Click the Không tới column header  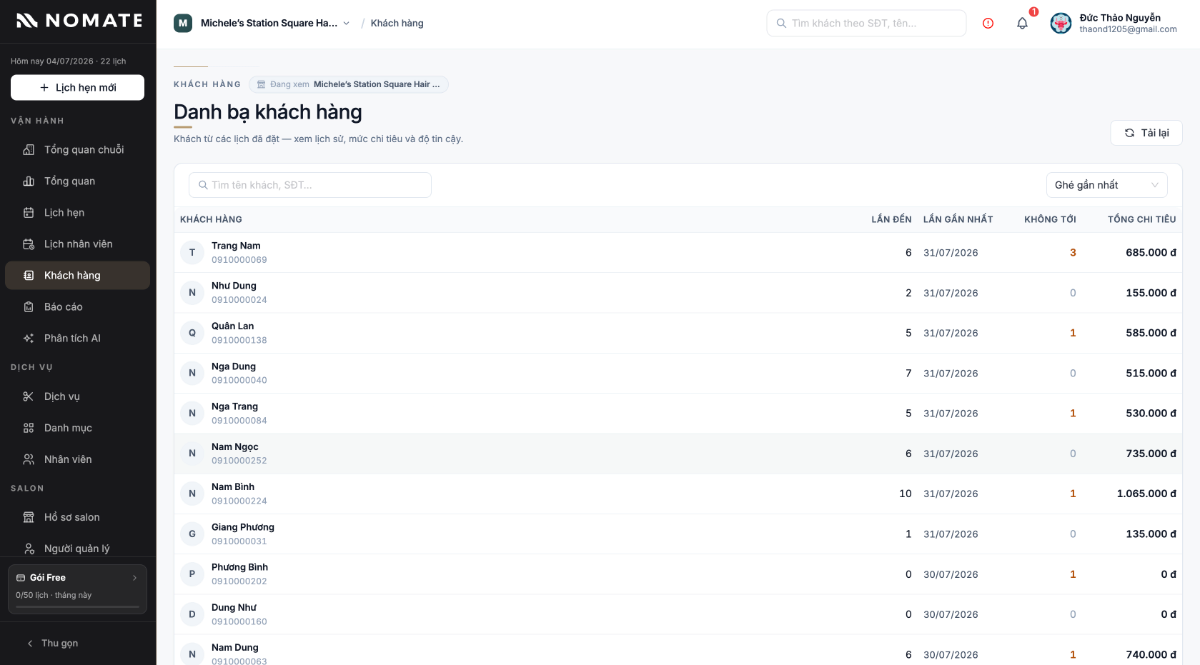[x=1050, y=219]
